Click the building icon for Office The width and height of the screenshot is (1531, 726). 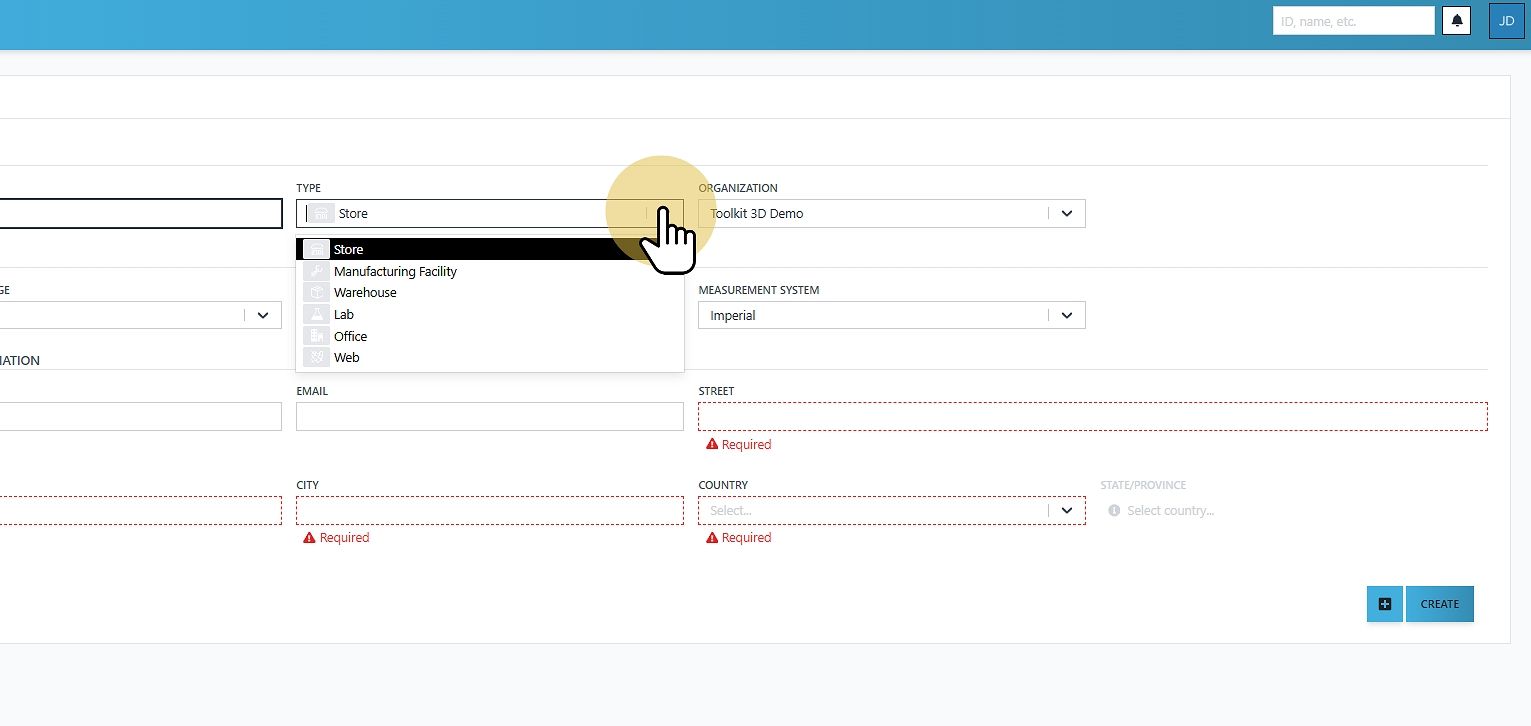point(316,336)
